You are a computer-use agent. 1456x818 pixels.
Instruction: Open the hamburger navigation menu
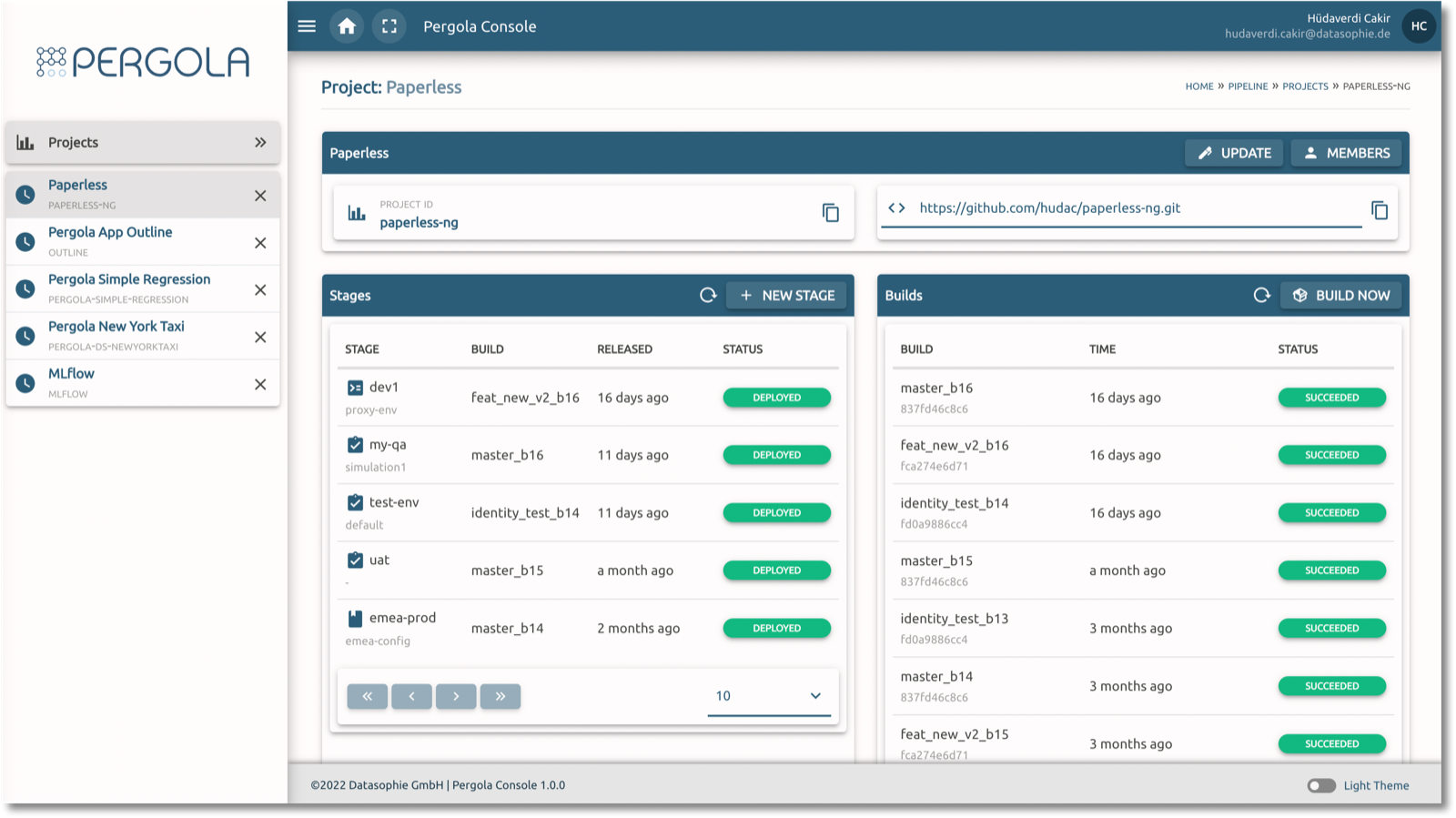pos(307,26)
